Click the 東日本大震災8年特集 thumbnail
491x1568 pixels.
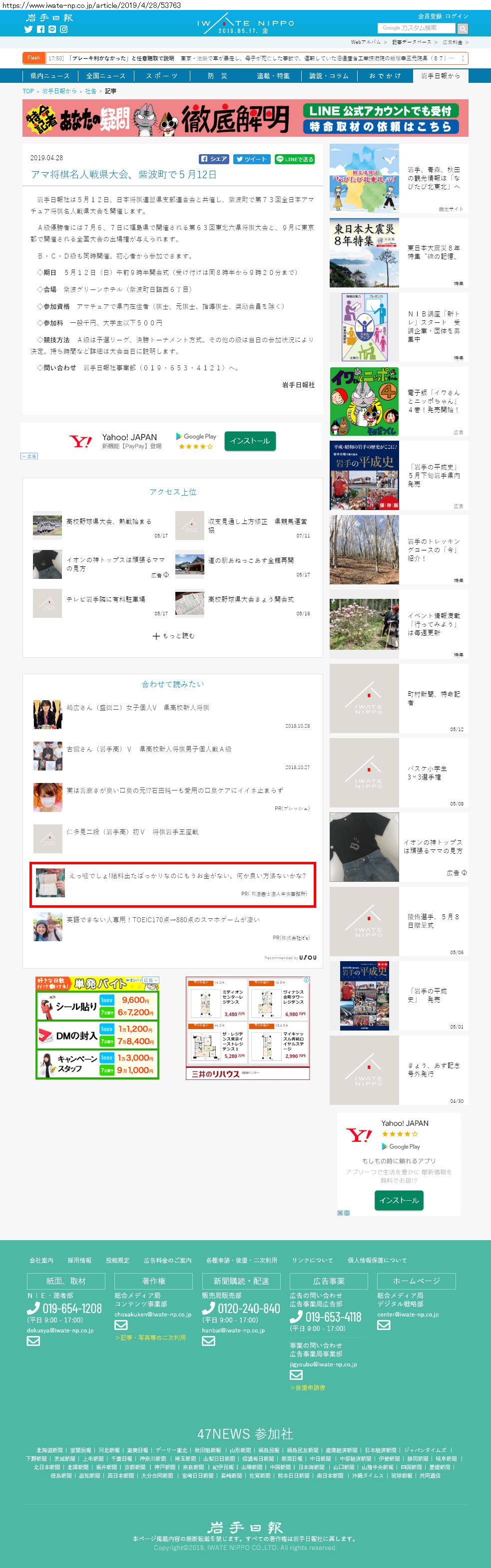[364, 253]
